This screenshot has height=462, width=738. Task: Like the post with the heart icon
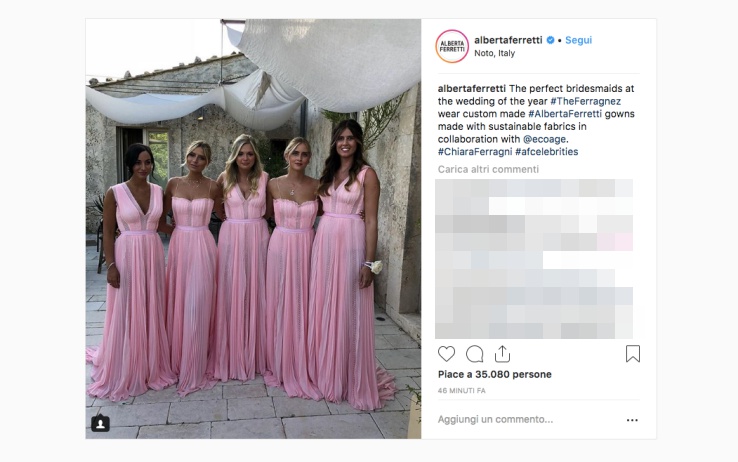pyautogui.click(x=446, y=354)
